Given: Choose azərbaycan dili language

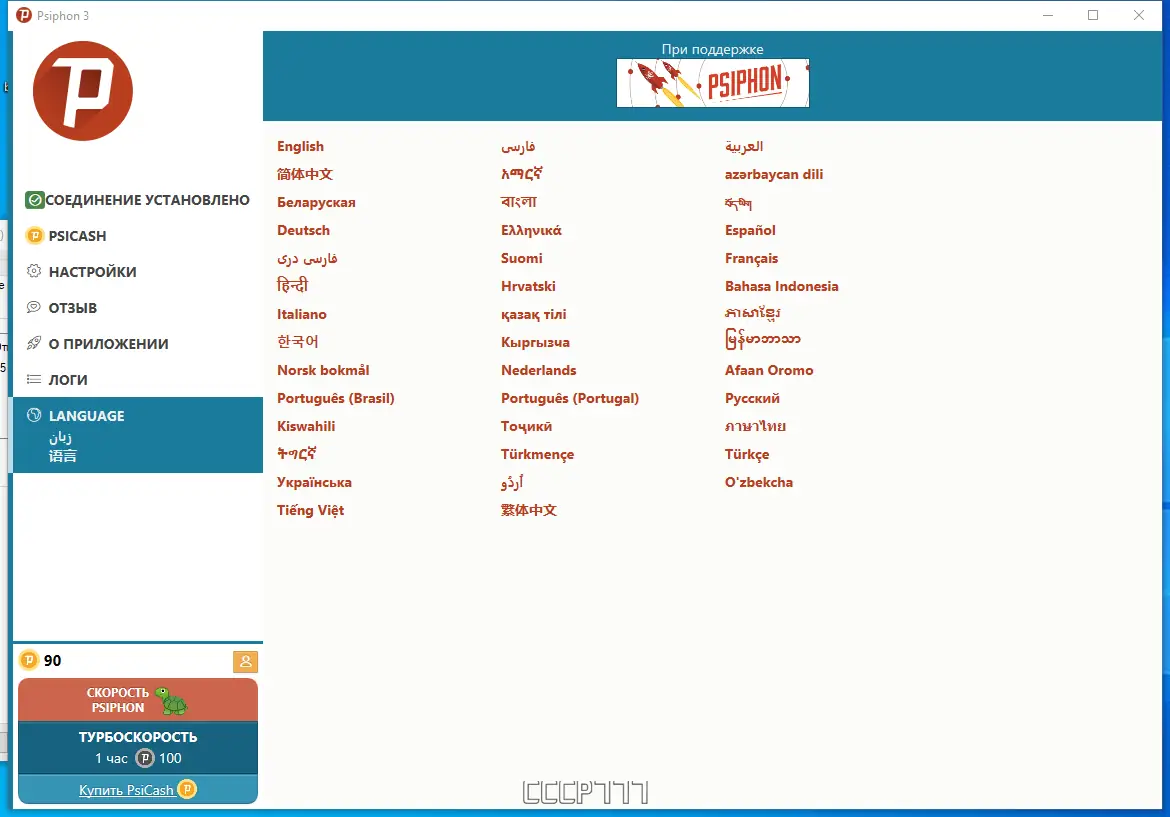Looking at the screenshot, I should click(x=774, y=174).
